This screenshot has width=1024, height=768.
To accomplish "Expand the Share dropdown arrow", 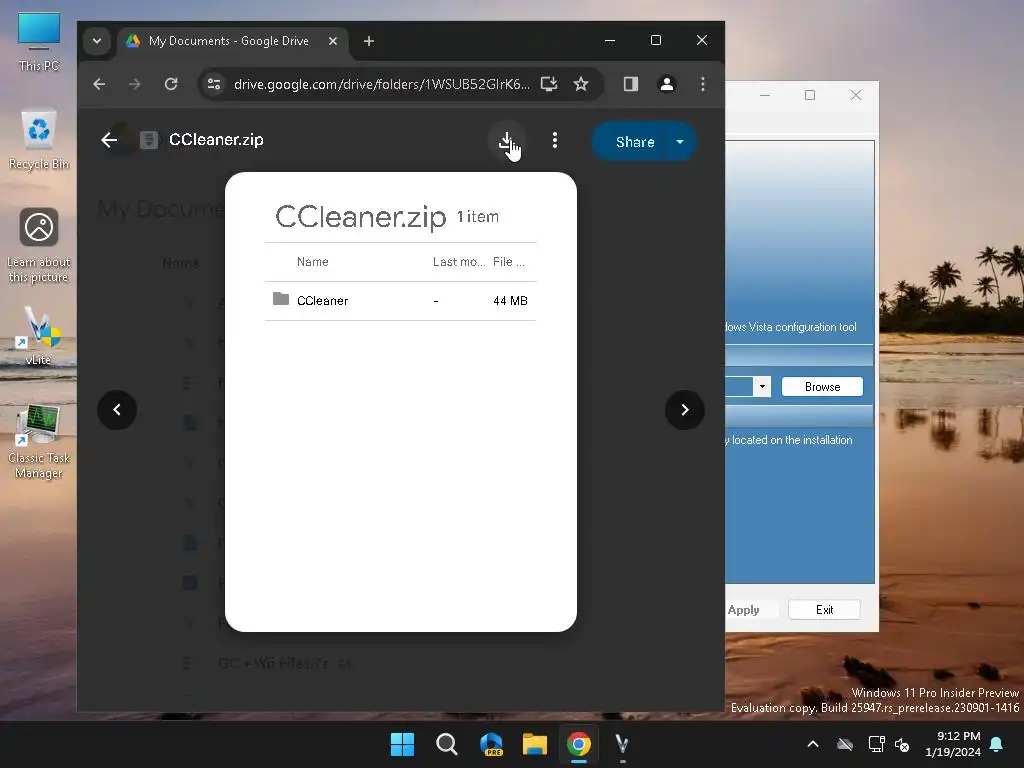I will (680, 141).
